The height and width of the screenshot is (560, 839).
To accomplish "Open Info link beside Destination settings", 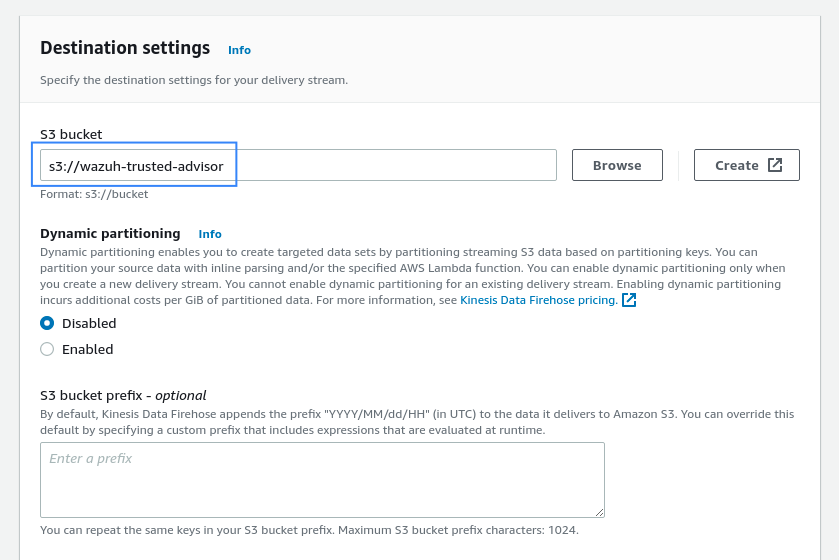I will pos(239,50).
